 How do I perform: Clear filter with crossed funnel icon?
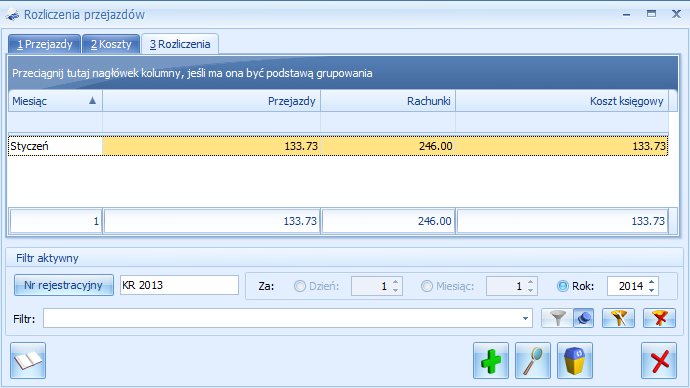(659, 318)
